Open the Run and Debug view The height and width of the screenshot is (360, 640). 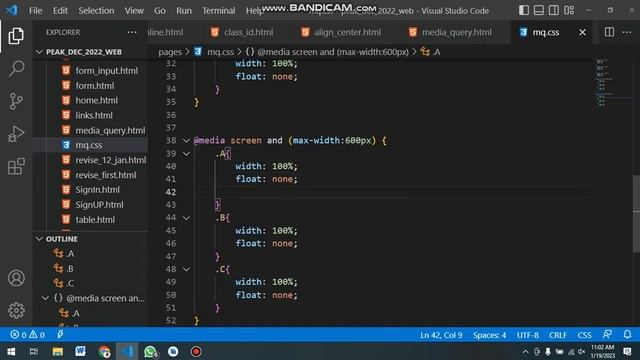pyautogui.click(x=16, y=134)
